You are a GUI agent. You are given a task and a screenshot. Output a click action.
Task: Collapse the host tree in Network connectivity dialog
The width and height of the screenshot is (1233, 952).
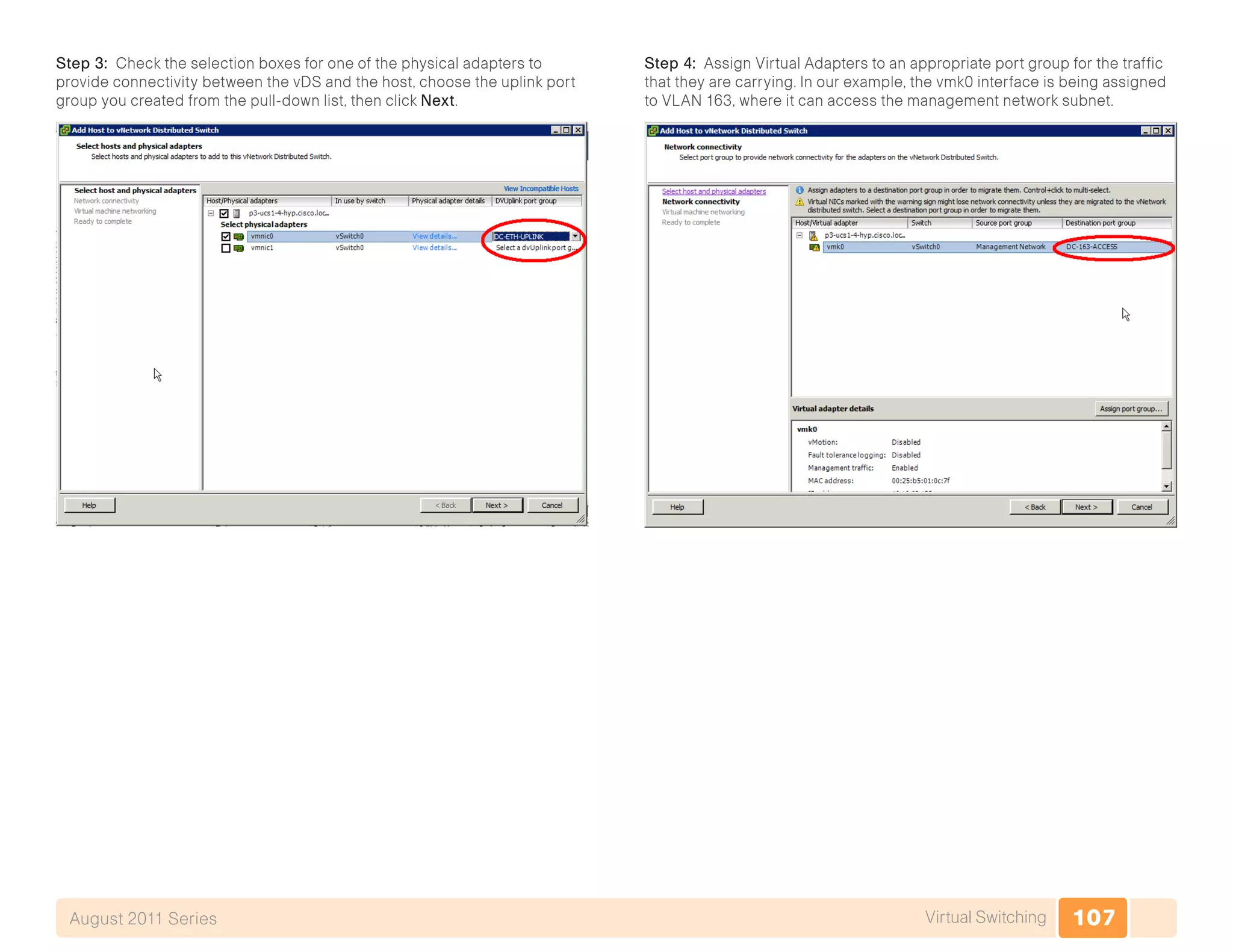pos(800,235)
